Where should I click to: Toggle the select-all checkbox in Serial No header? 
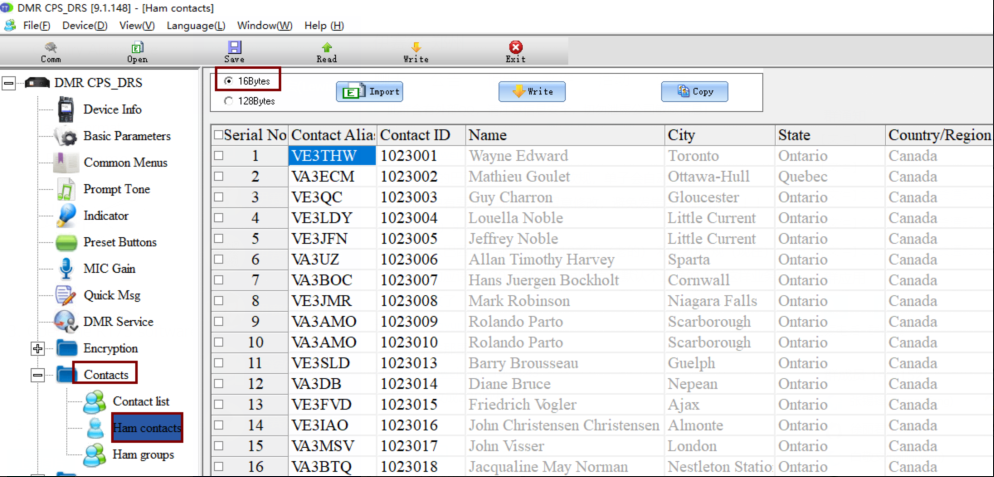pos(218,135)
